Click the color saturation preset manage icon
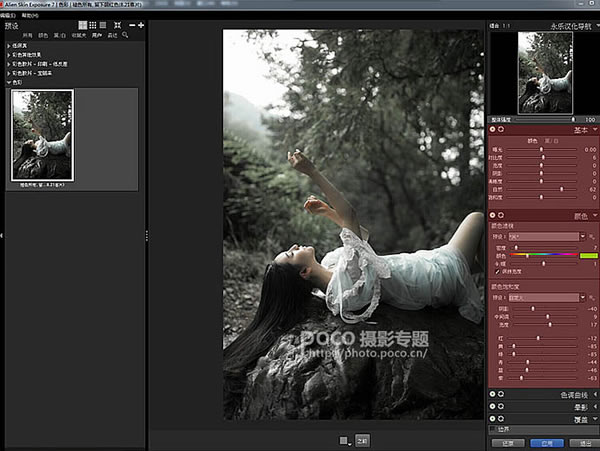Viewport: 600px width, 451px height. [x=592, y=298]
